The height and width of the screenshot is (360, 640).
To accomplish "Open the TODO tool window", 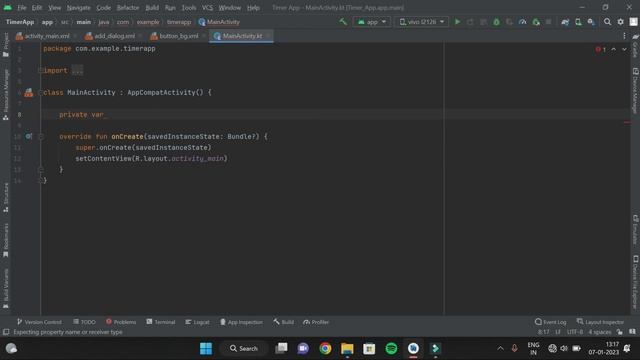I will [84, 322].
